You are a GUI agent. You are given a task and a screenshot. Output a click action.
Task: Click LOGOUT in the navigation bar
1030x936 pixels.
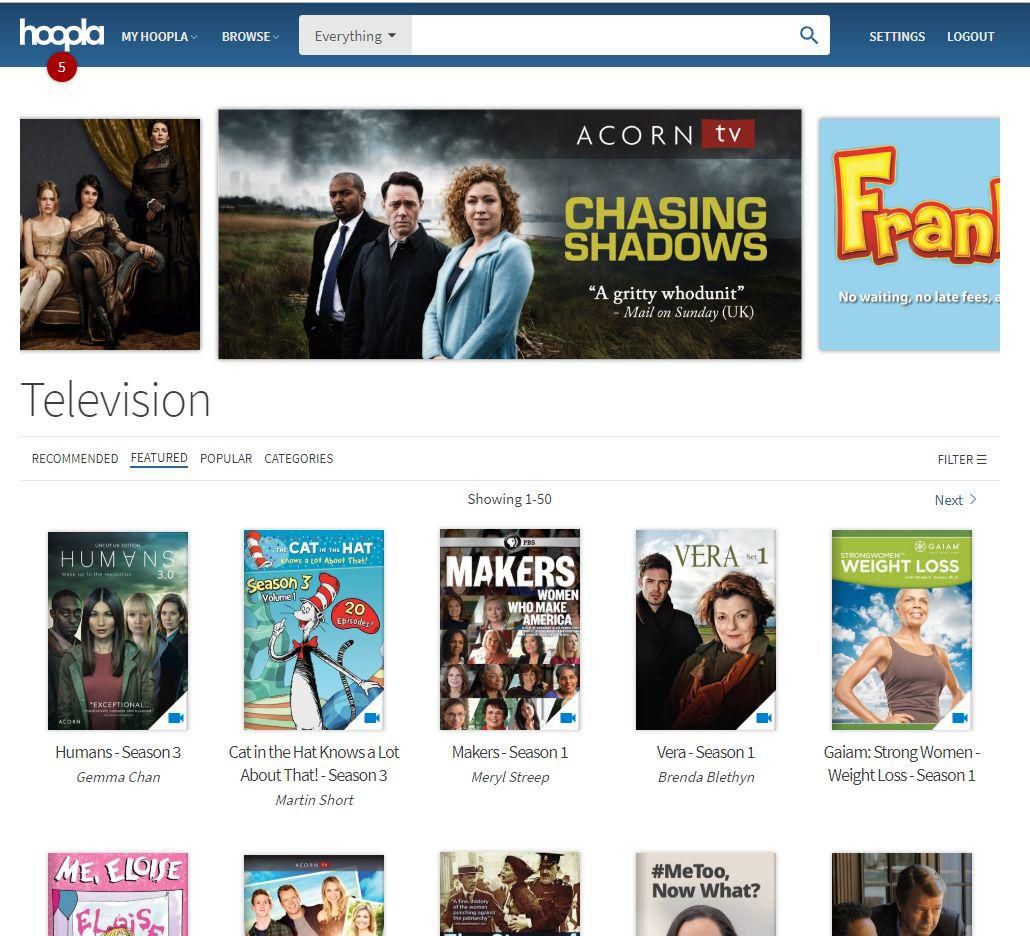click(970, 36)
